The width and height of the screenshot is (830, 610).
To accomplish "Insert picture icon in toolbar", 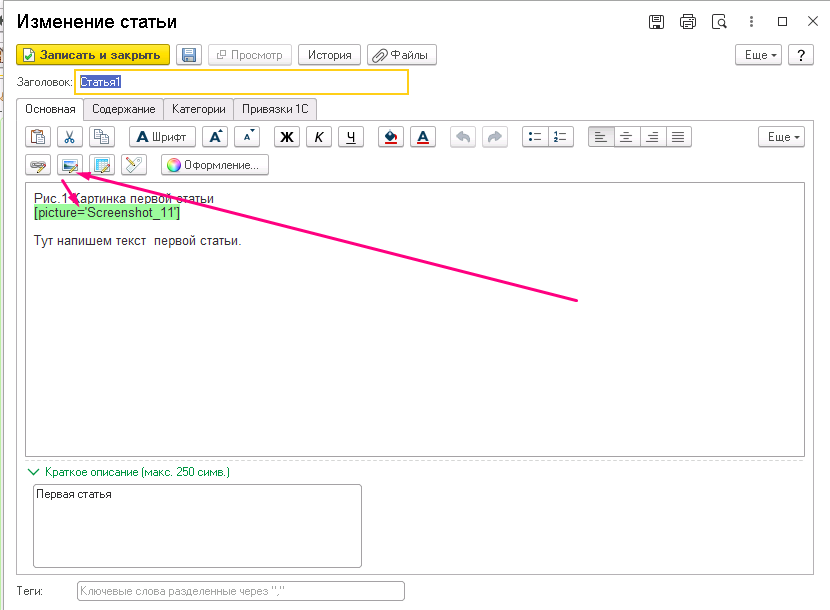I will pos(69,165).
